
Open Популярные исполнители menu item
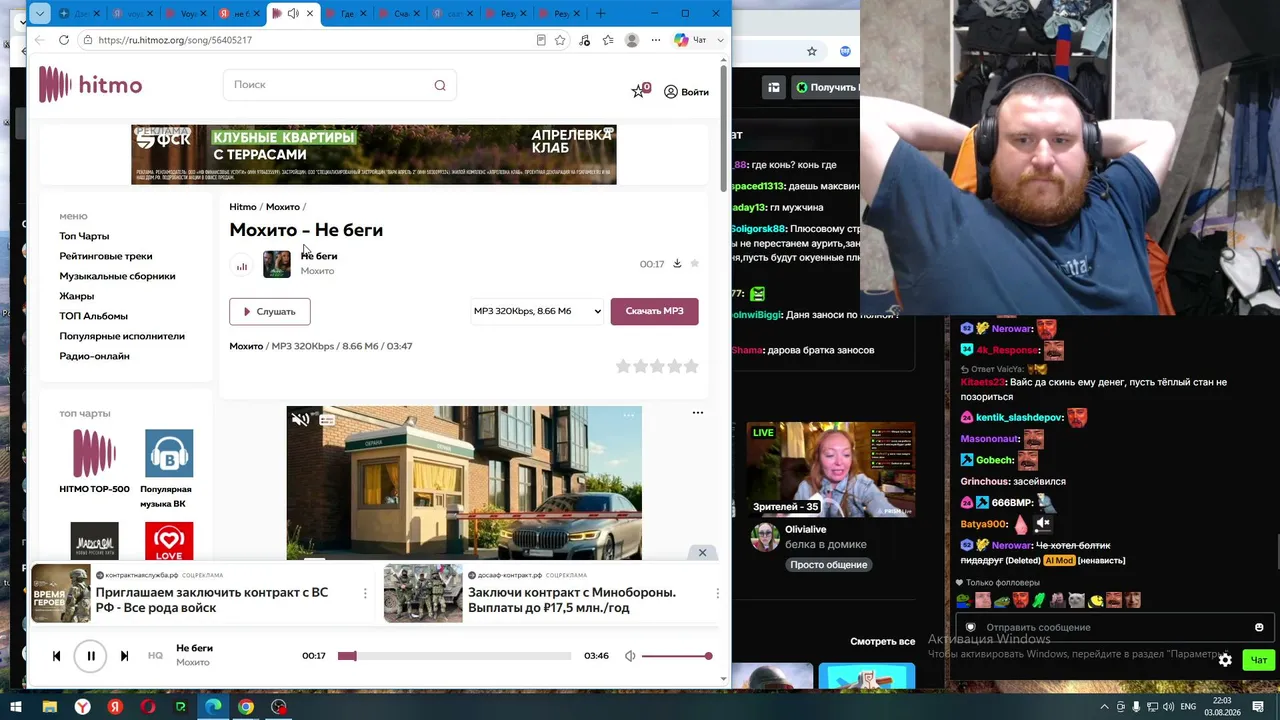coord(122,336)
